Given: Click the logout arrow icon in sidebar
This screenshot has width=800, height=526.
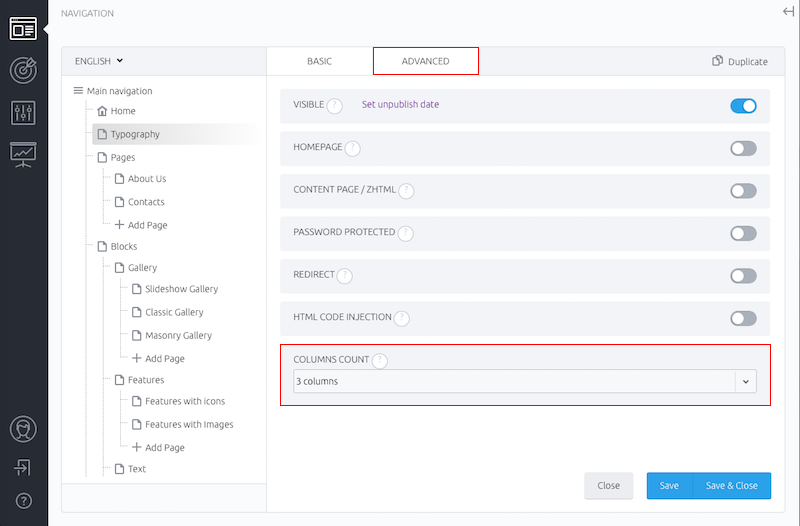Looking at the screenshot, I should [x=23, y=467].
